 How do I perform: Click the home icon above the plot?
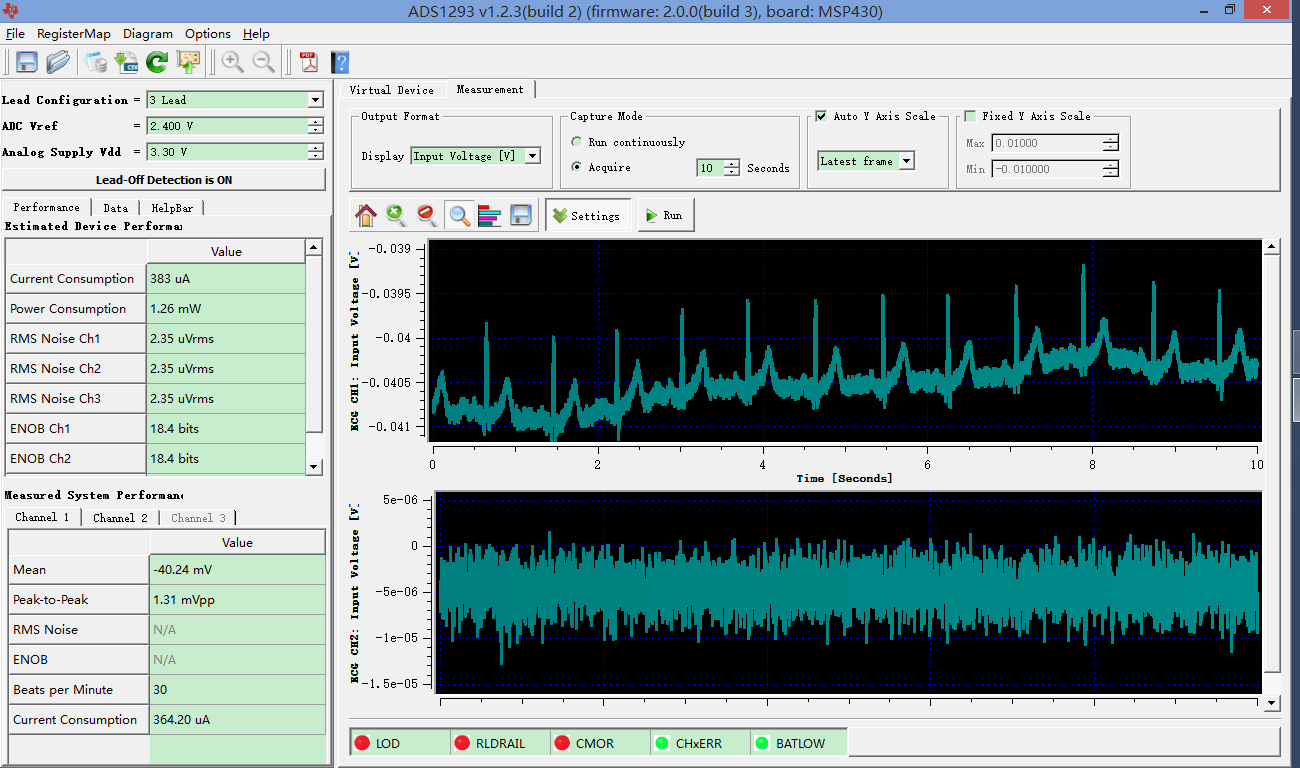(366, 215)
